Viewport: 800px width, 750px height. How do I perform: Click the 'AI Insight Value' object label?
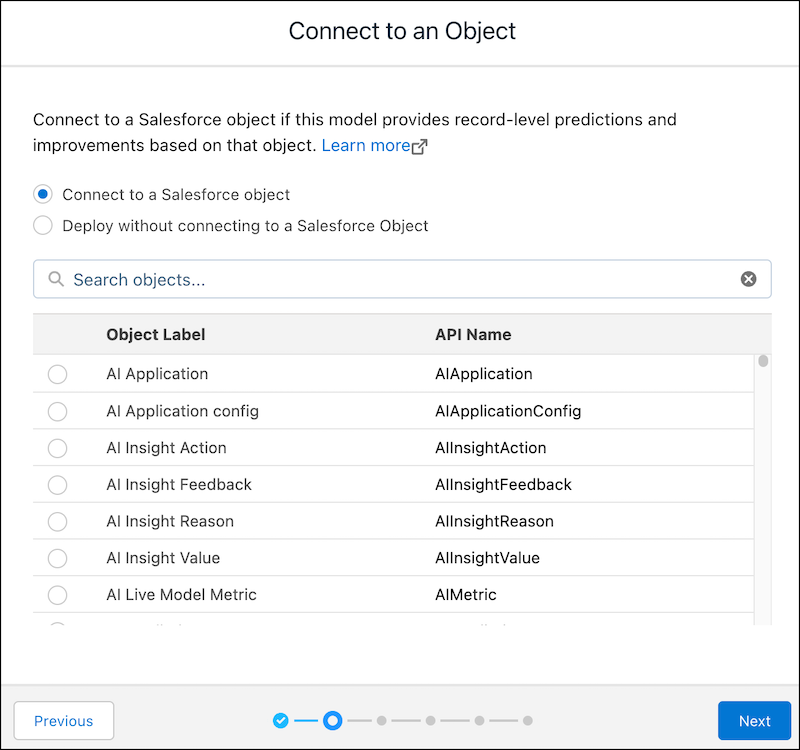coord(163,558)
